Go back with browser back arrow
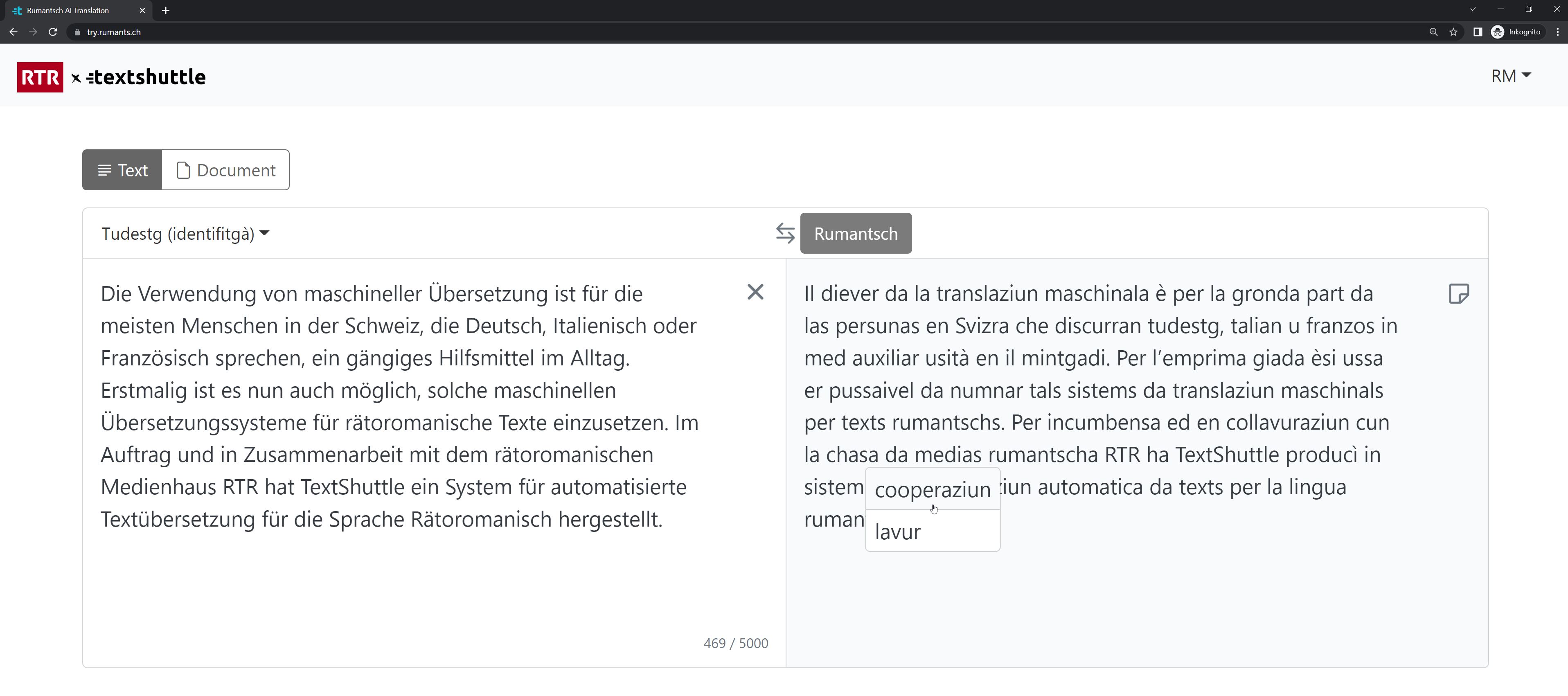 (x=14, y=32)
